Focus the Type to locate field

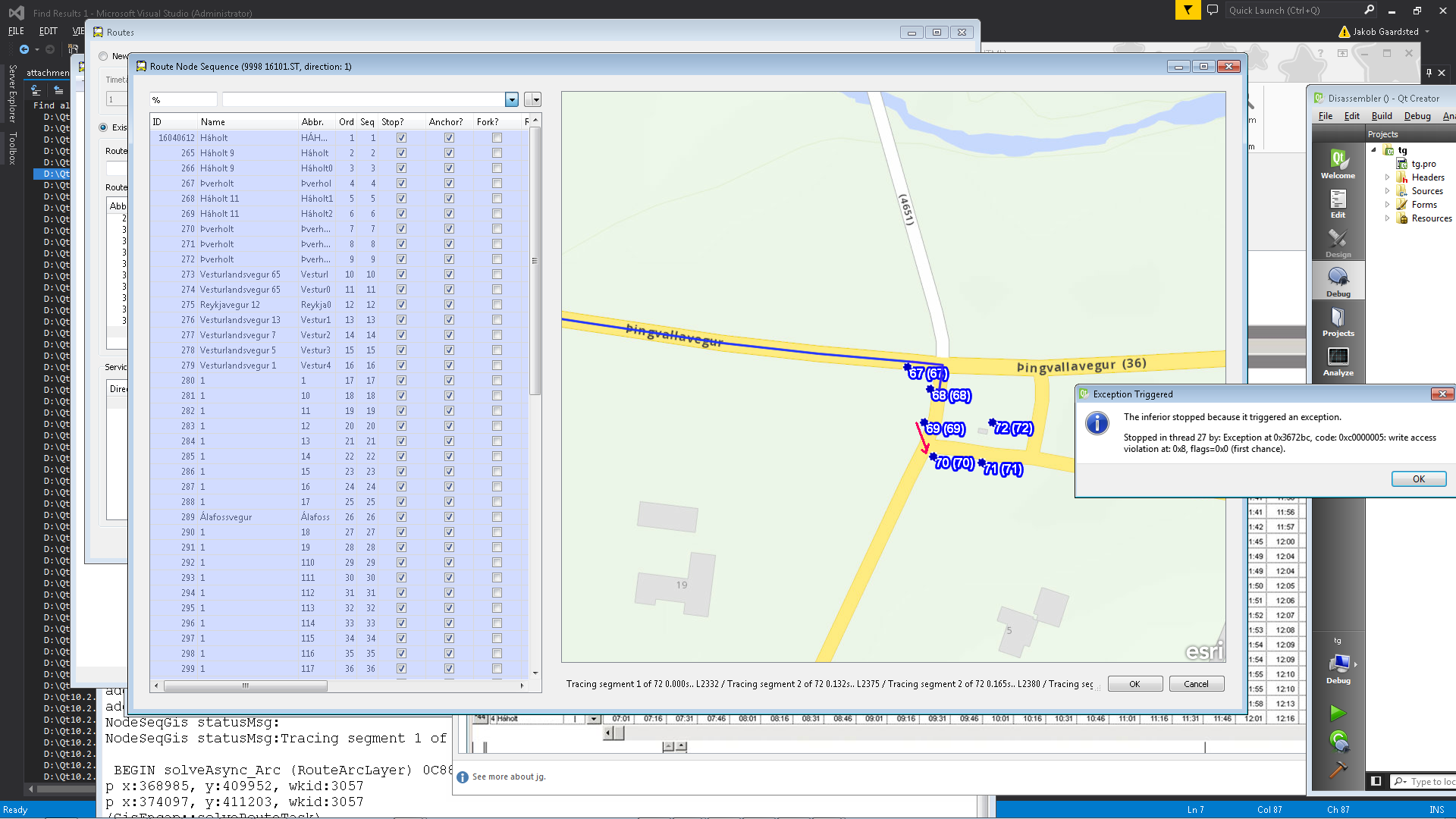[x=1432, y=781]
